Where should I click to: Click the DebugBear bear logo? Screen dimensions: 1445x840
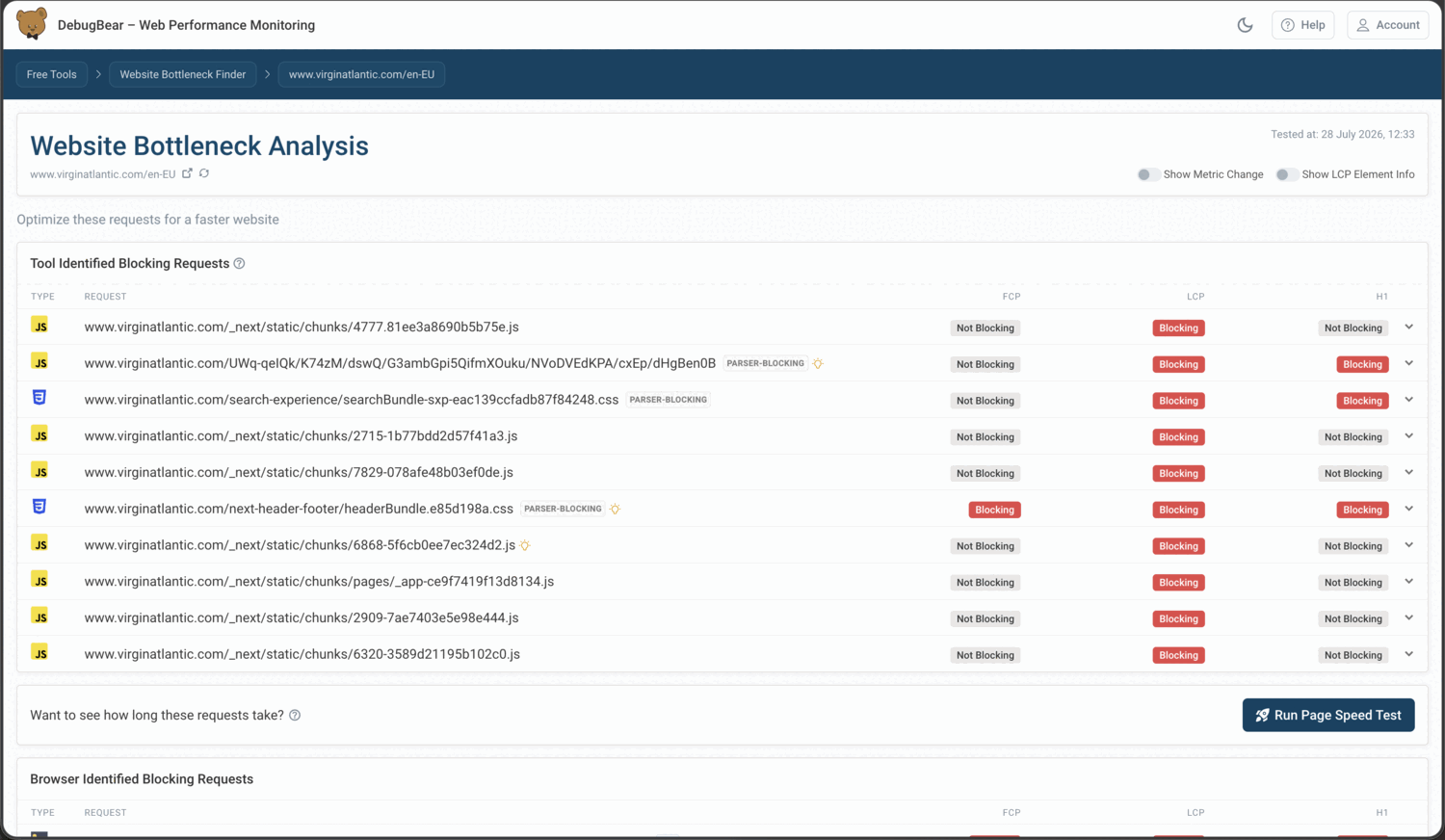pos(32,24)
